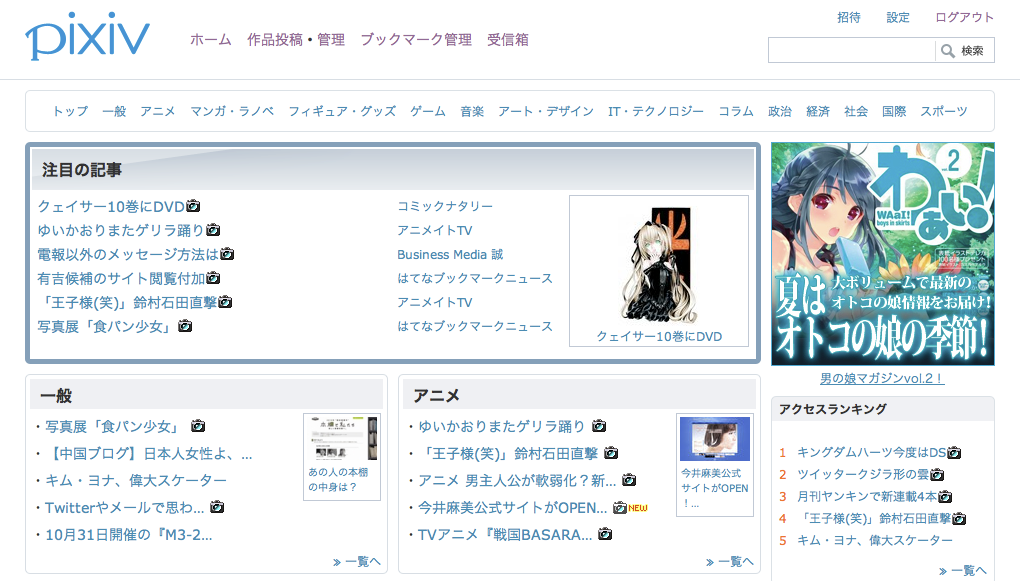The height and width of the screenshot is (581, 1020).
Task: Click camera icon after 月刊ヤンキンで新連載4本
Action: click(945, 496)
